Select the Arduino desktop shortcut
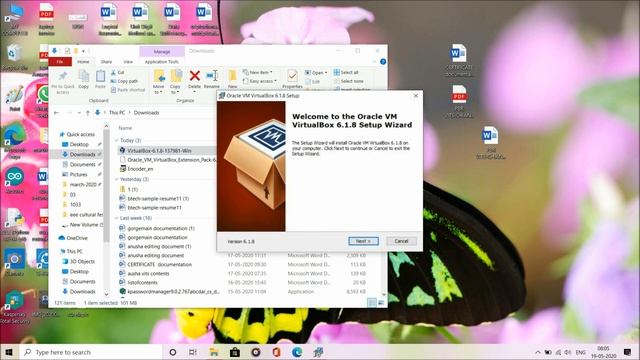 pyautogui.click(x=15, y=180)
